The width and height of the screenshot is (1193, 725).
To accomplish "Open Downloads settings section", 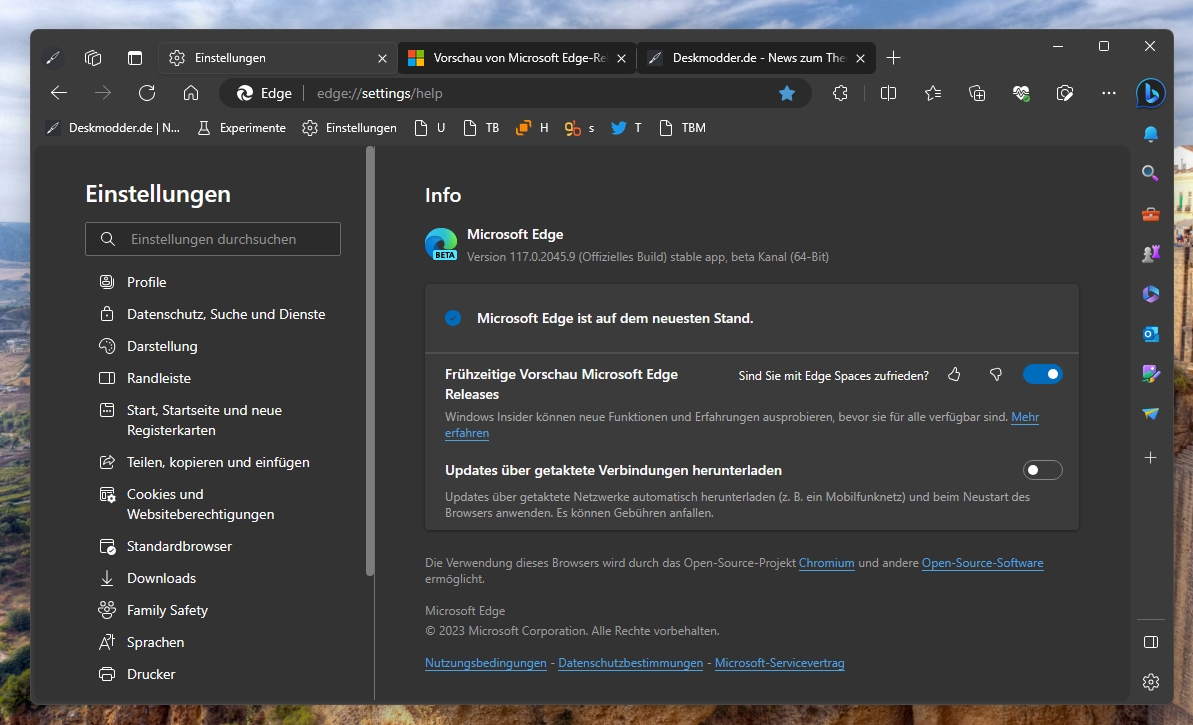I will [x=148, y=578].
